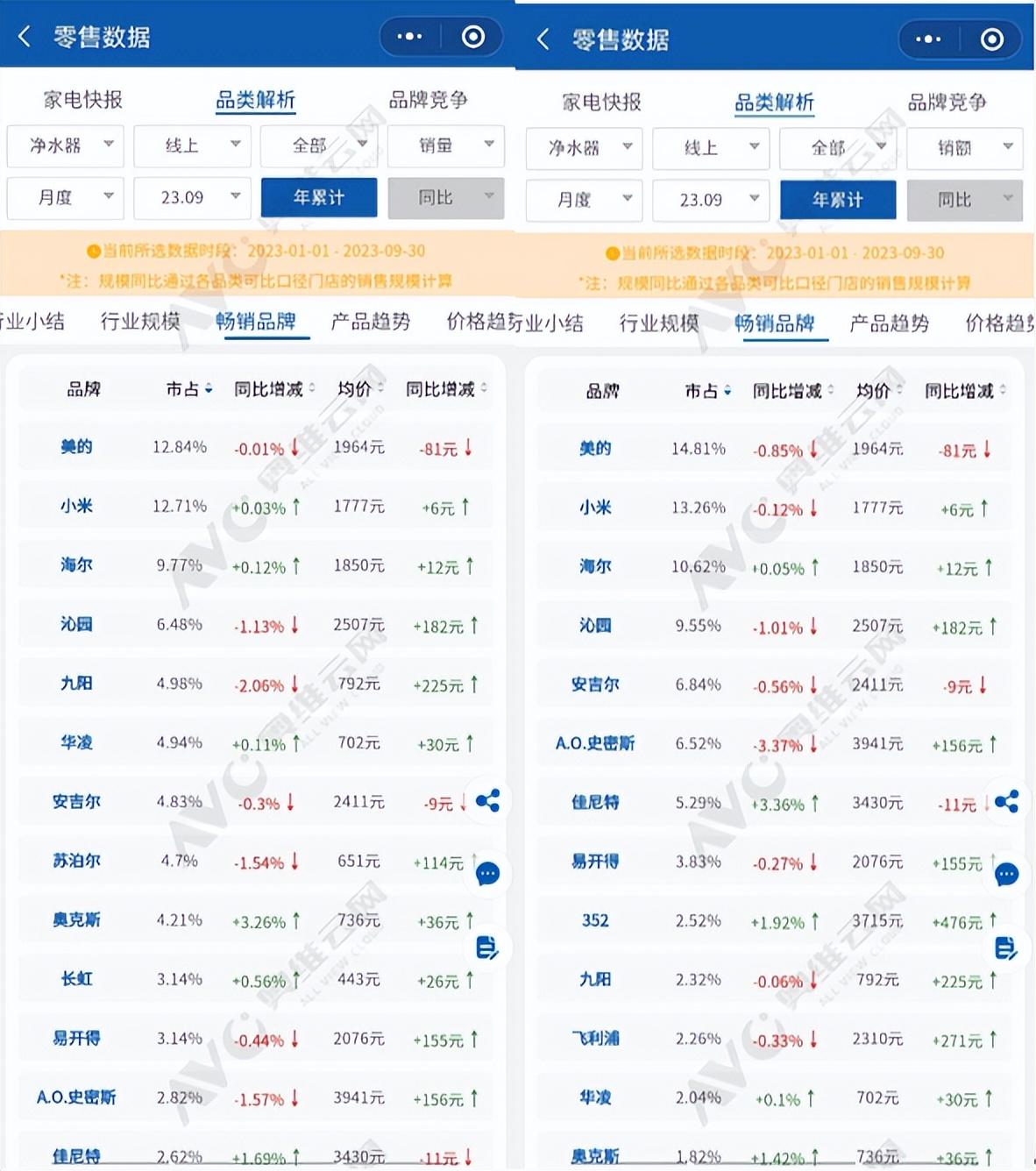Switch to the 家电快报 tab in the left screen

(83, 100)
